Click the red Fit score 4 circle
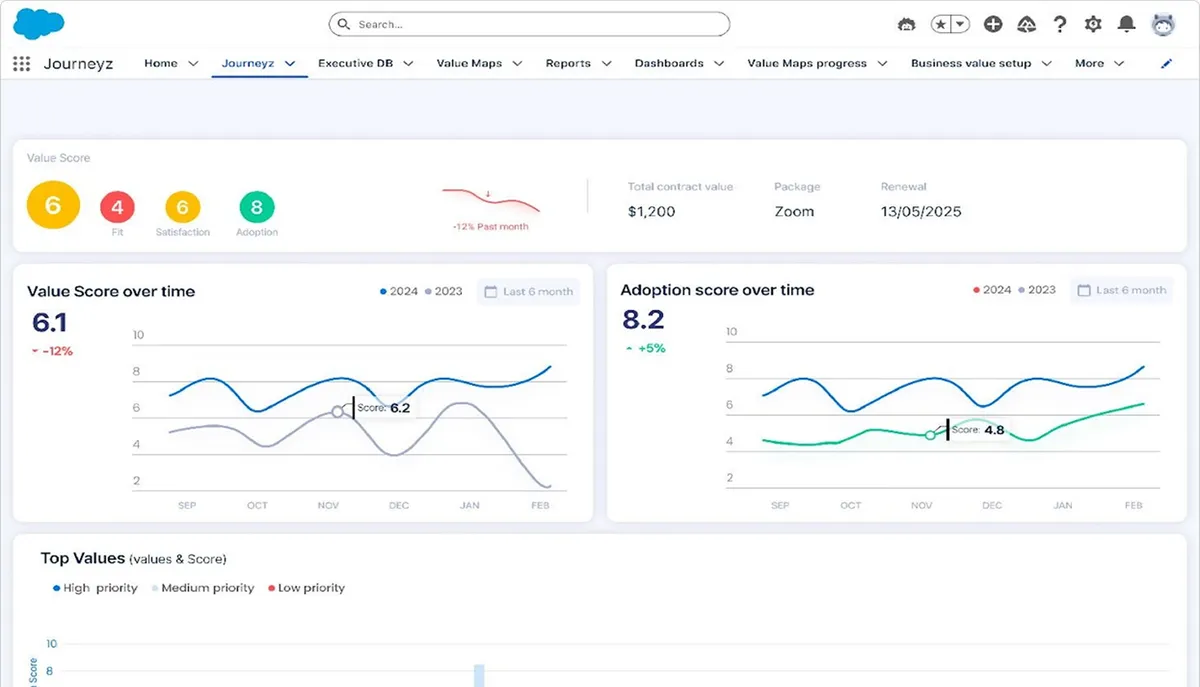Image resolution: width=1200 pixels, height=687 pixels. tap(117, 208)
